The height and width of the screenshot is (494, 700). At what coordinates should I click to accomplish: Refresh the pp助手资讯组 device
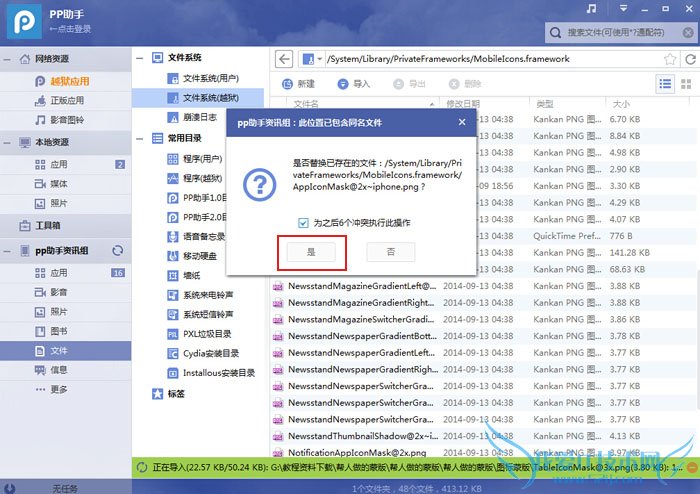coord(118,250)
